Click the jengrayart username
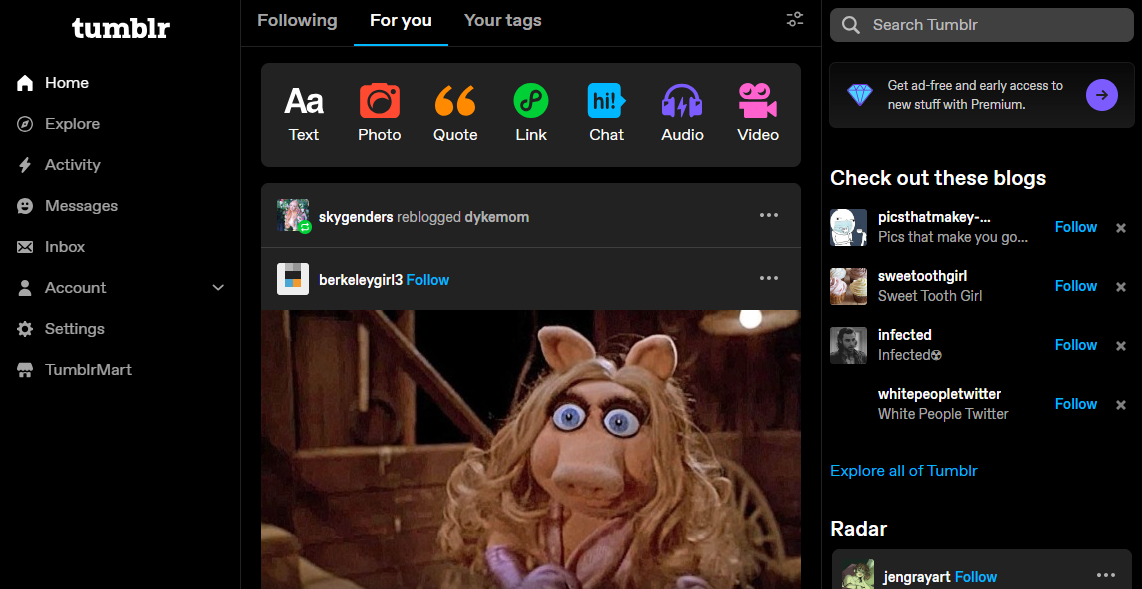This screenshot has width=1142, height=589. click(x=917, y=577)
